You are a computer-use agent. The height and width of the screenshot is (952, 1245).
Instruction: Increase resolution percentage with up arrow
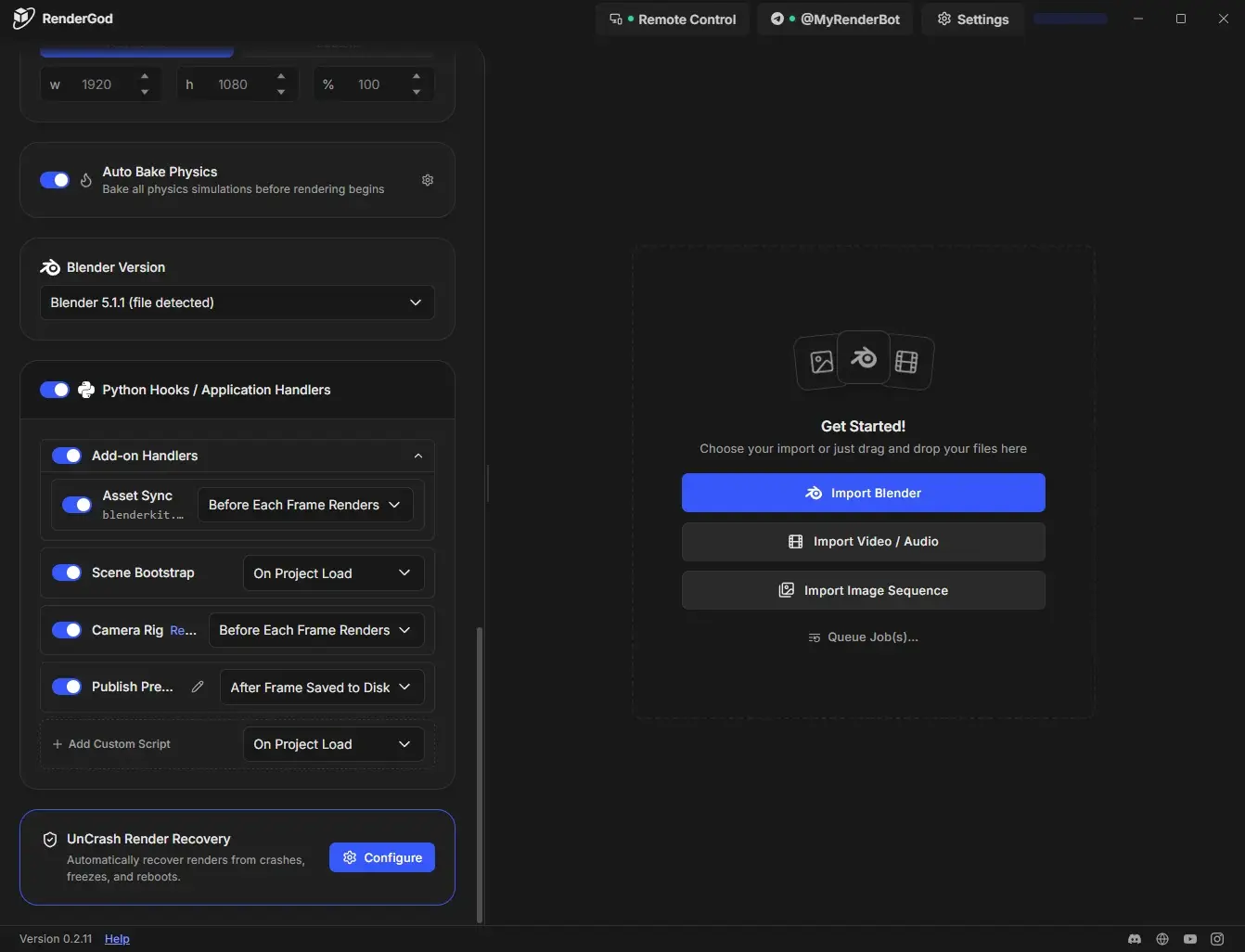(417, 77)
